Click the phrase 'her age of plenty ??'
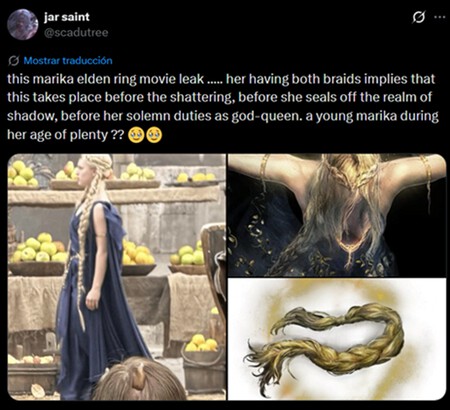The height and width of the screenshot is (410, 450). click(66, 135)
